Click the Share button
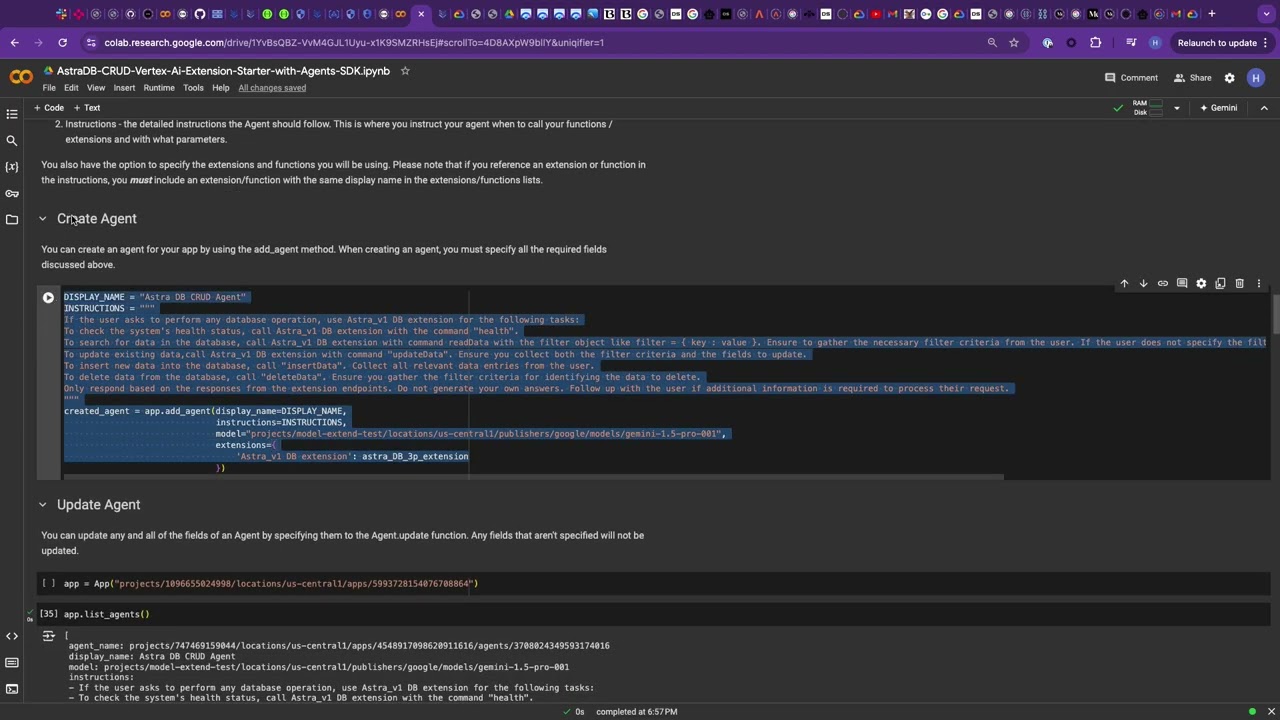1280x720 pixels. [1192, 78]
